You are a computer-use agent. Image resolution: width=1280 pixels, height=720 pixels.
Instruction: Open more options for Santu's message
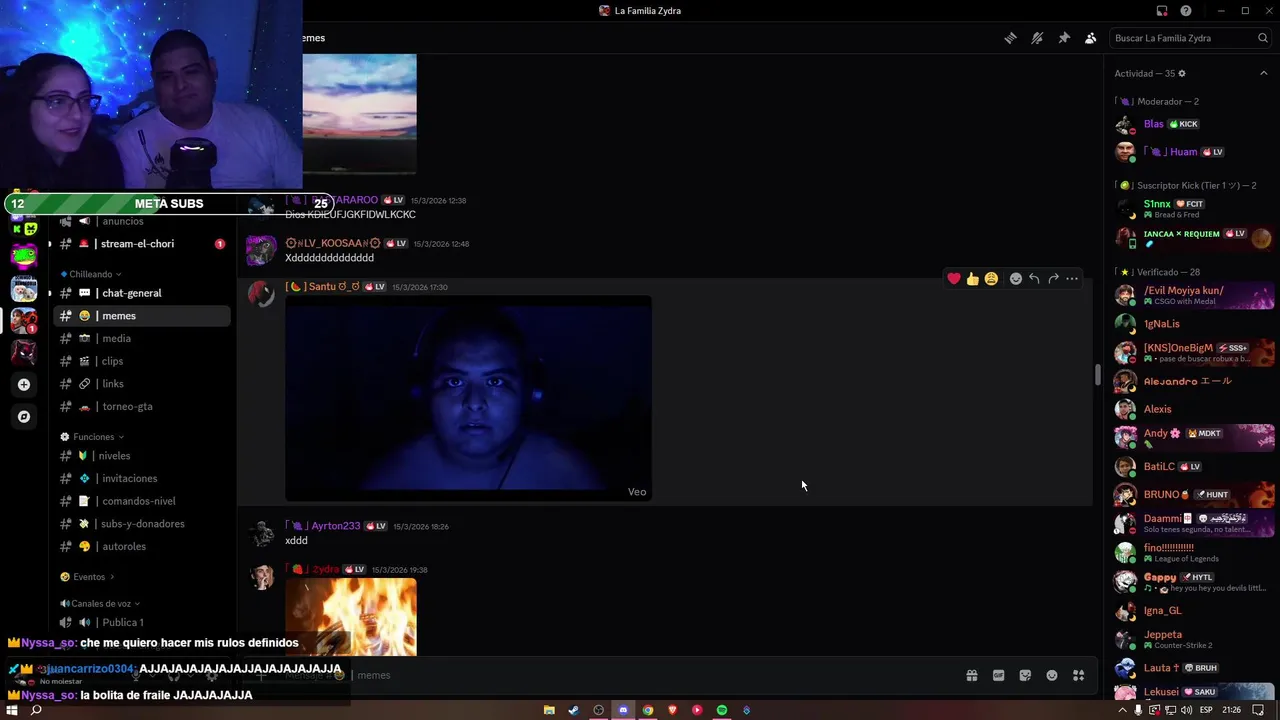[x=1072, y=279]
